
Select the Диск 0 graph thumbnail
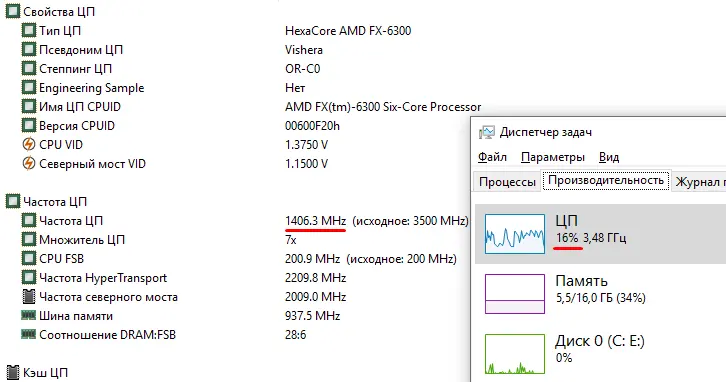click(515, 354)
